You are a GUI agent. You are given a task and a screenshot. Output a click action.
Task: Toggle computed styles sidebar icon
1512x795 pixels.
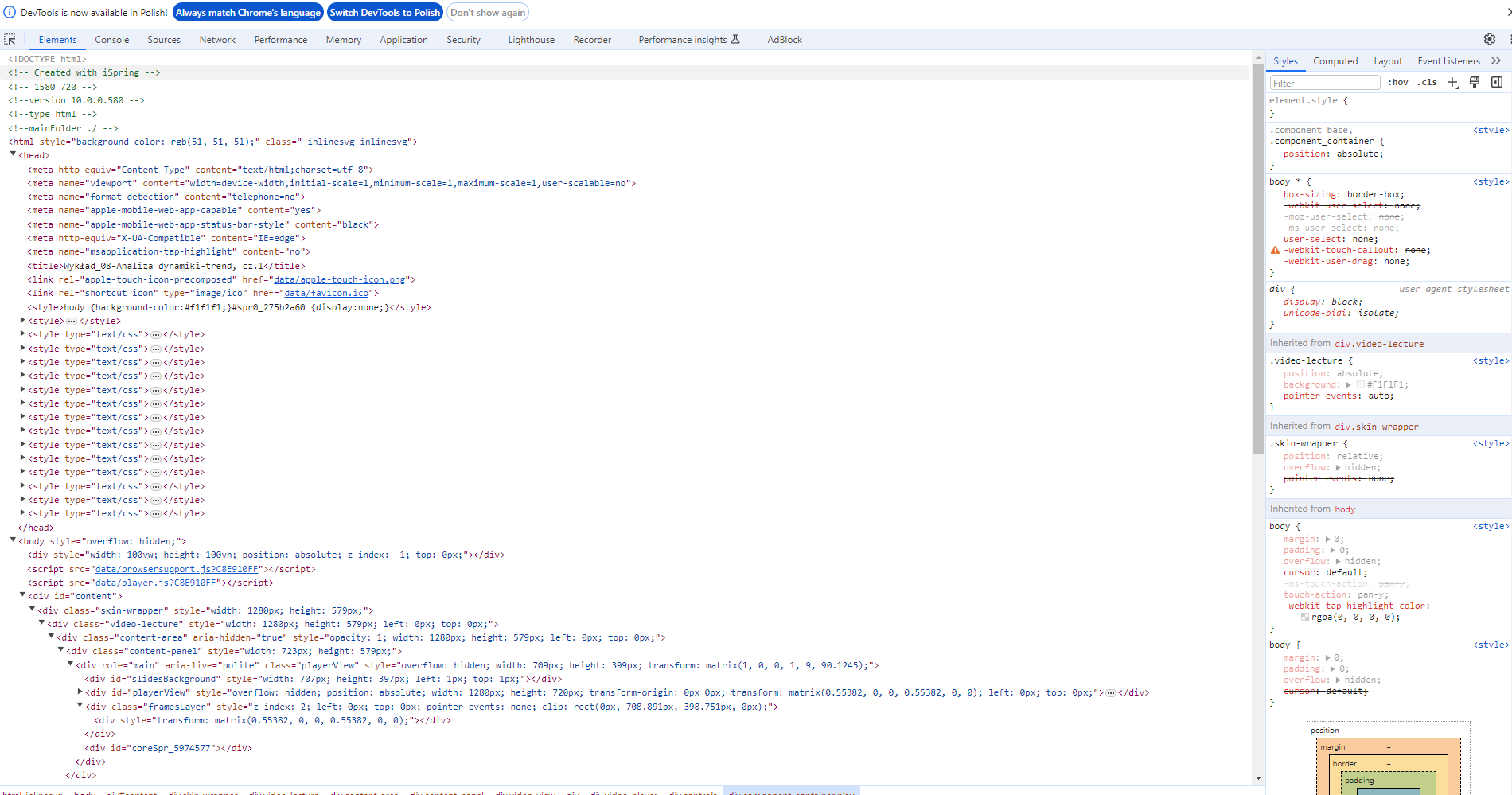1497,83
